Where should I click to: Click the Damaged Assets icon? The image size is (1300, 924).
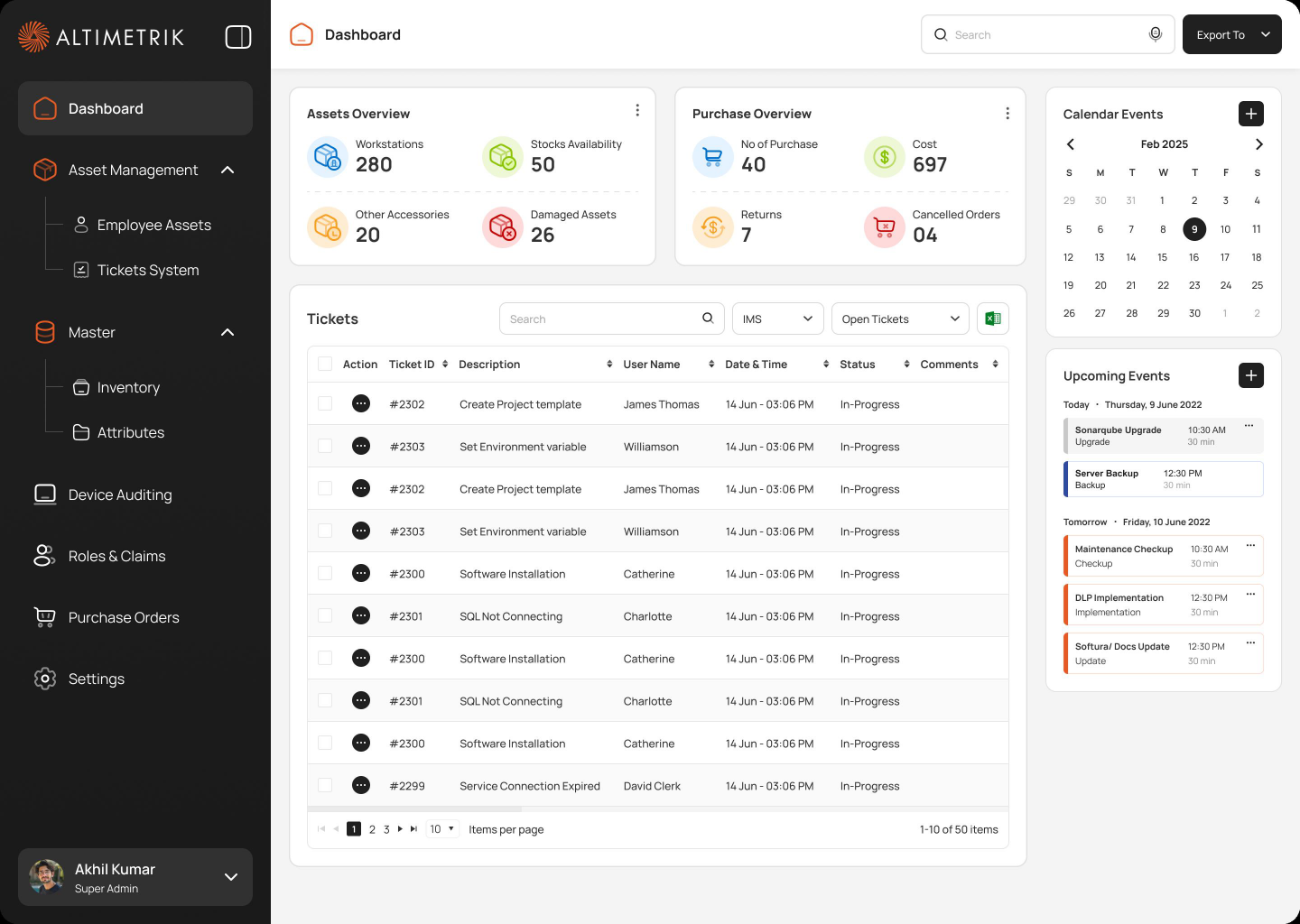(x=503, y=227)
